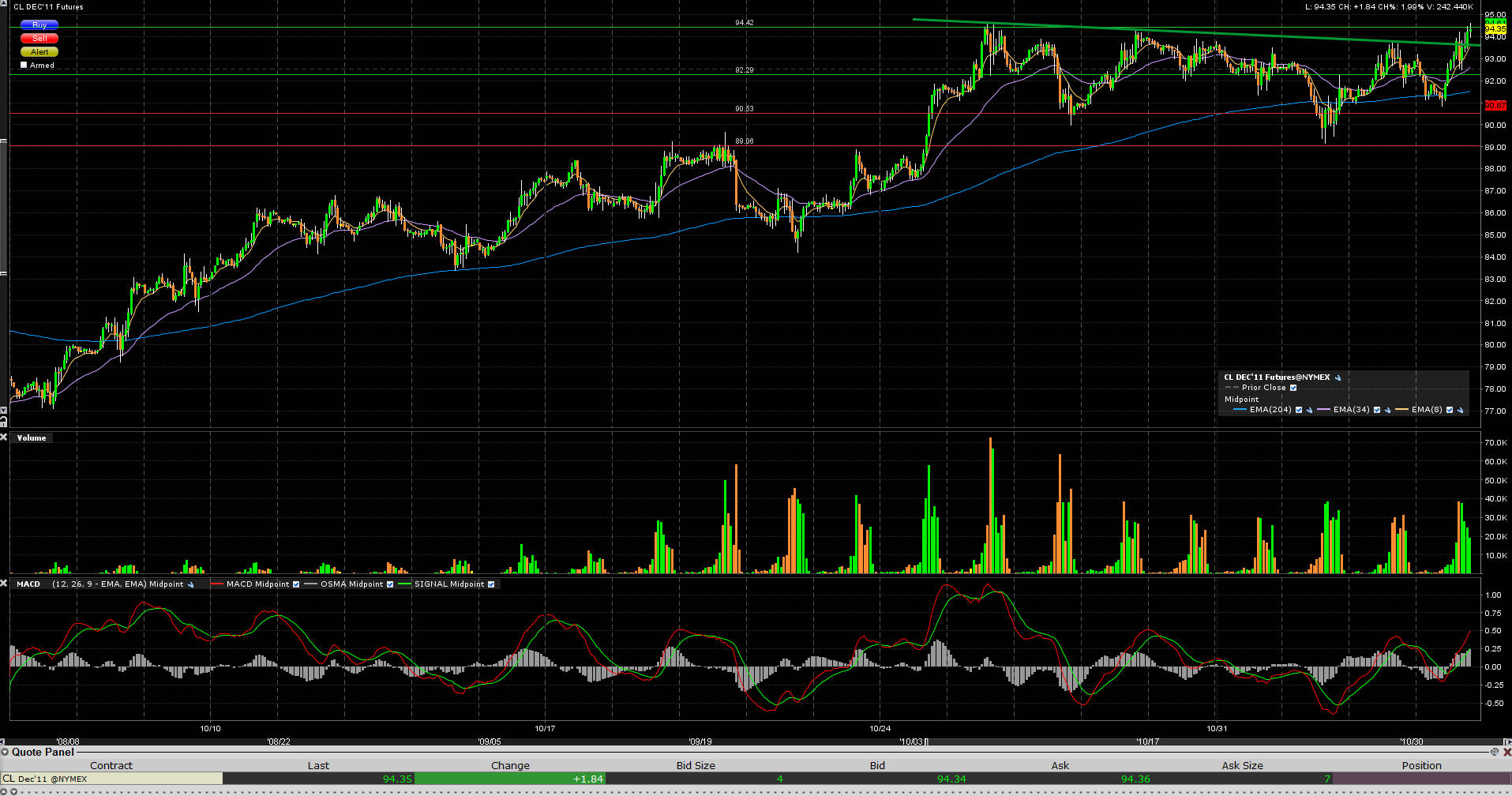
Task: Click the Bid Size cell showing 4
Action: tap(696, 779)
